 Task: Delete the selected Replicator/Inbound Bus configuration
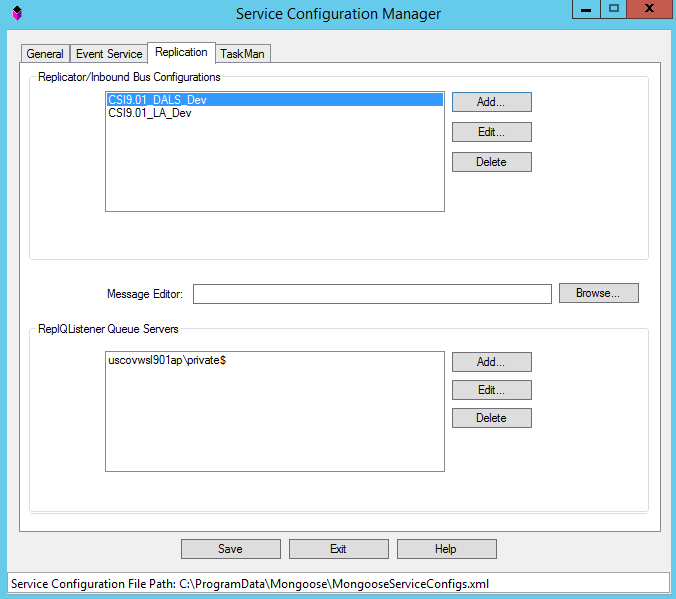(491, 162)
